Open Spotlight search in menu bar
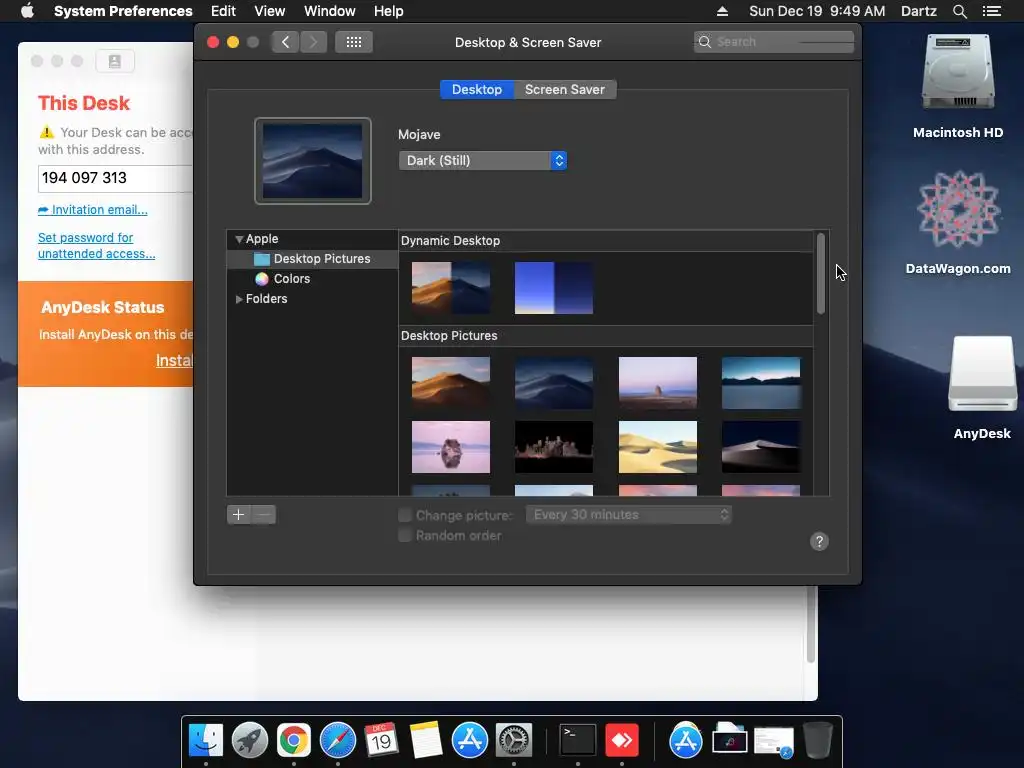This screenshot has width=1024, height=768. [959, 11]
